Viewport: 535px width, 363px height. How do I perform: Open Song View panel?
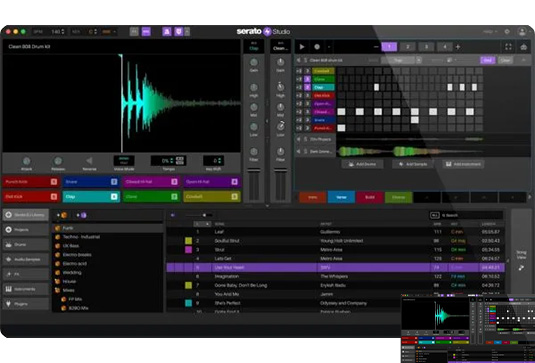(x=521, y=261)
